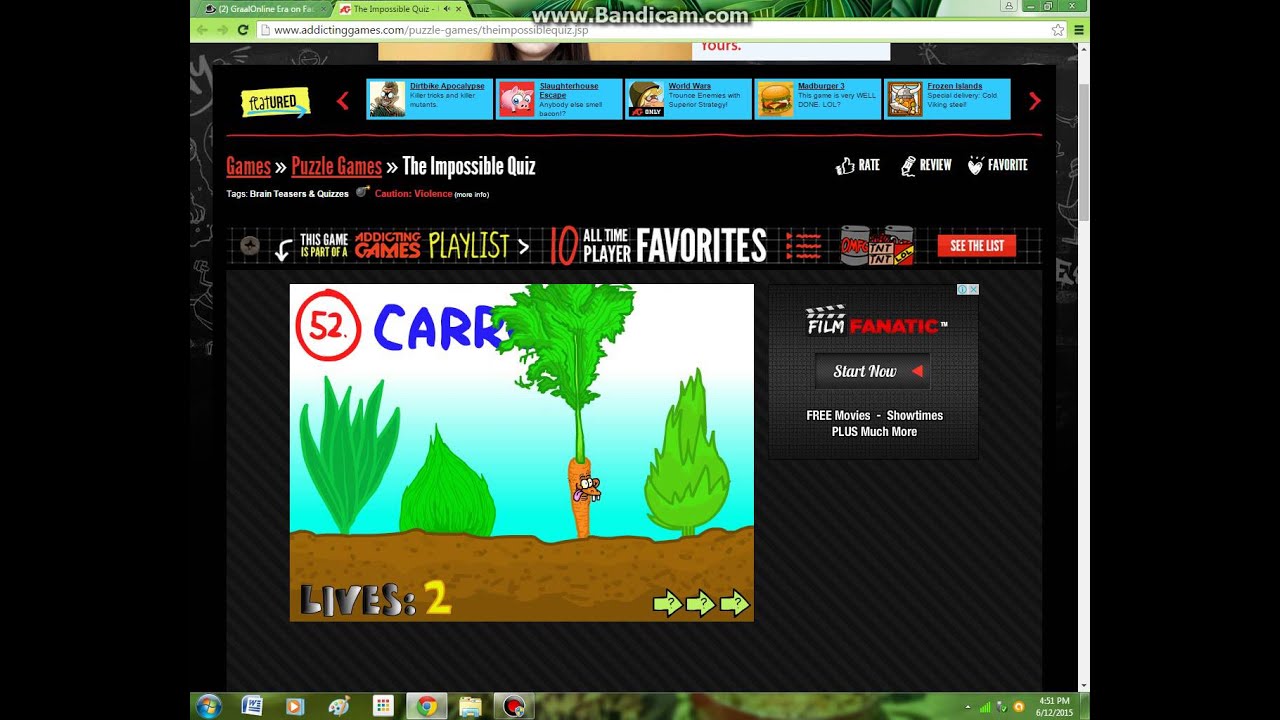The image size is (1280, 720).
Task: Go to Puzzle Games breadcrumb link
Action: point(336,166)
